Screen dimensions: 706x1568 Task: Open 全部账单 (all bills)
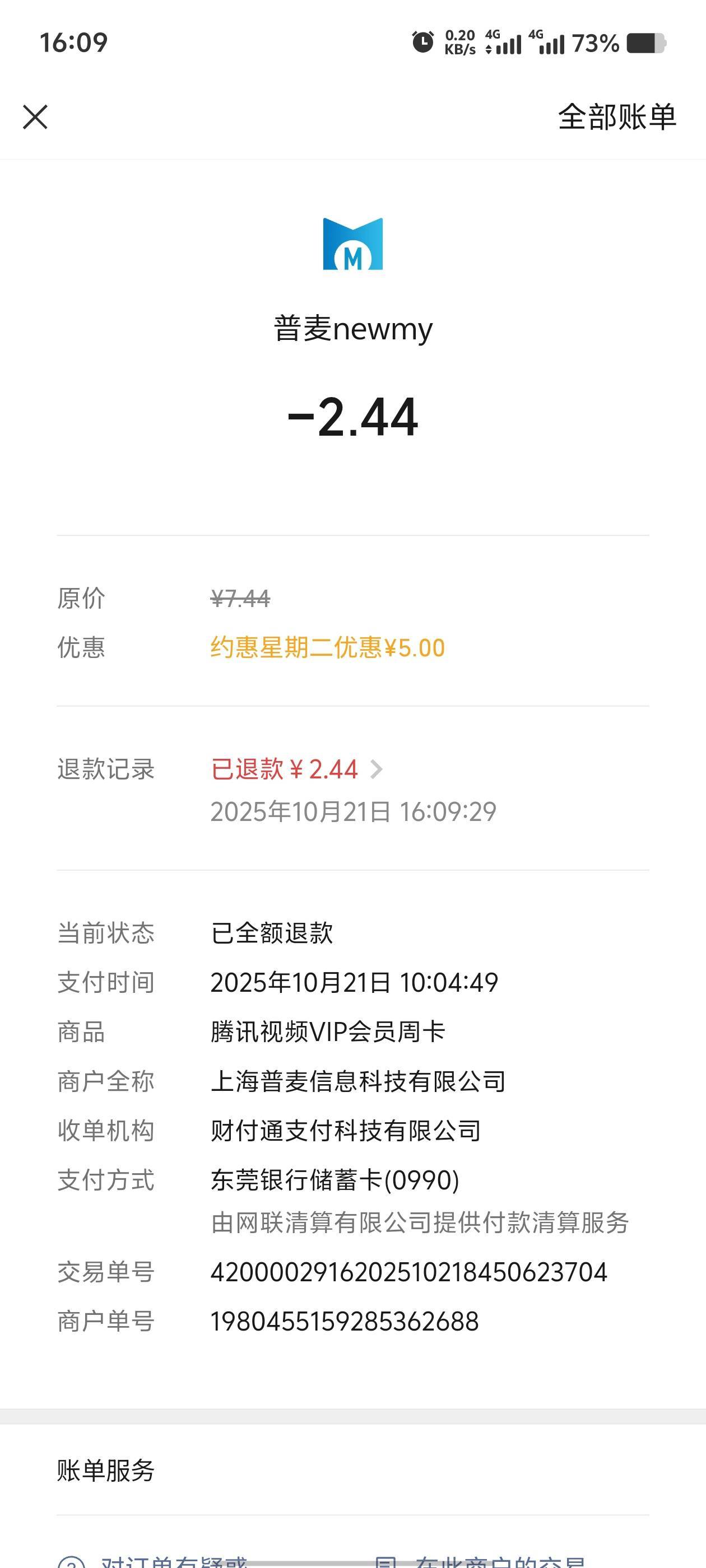tap(616, 117)
